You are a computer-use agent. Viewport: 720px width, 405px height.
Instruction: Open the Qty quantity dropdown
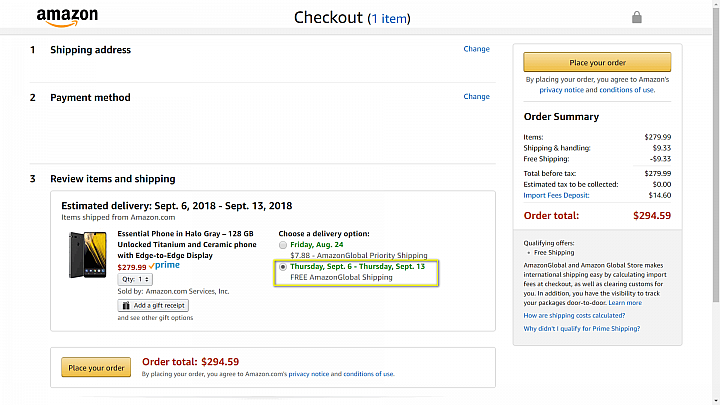click(x=135, y=279)
